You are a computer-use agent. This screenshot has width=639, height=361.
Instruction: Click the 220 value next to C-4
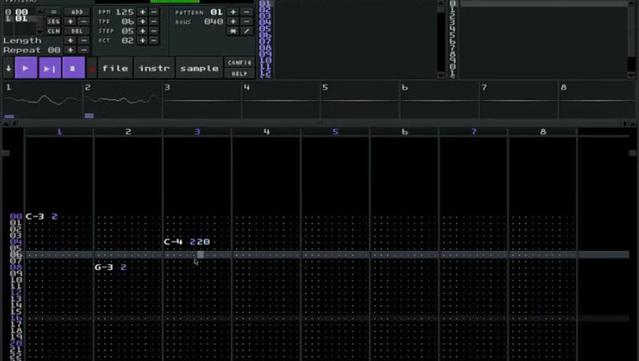pos(200,242)
